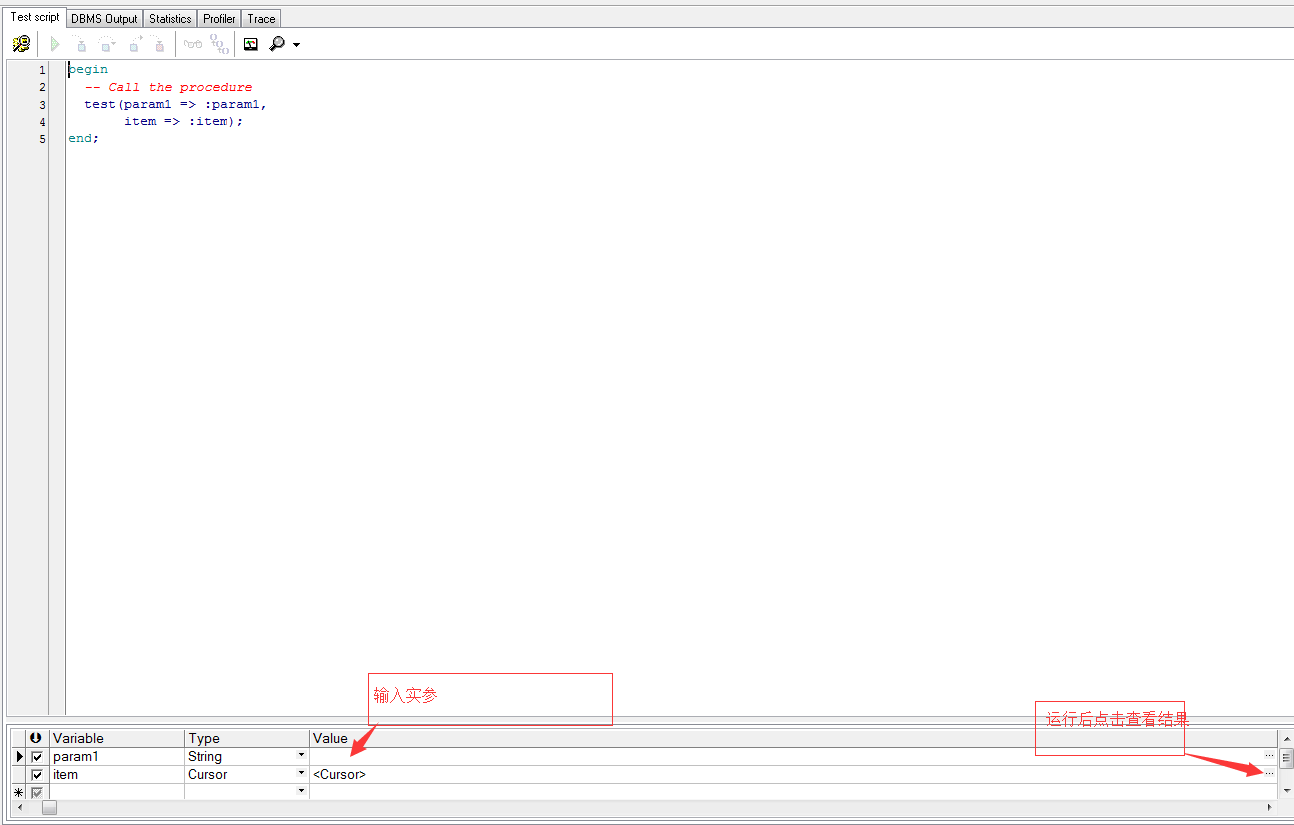
Task: Uncheck the item variable checkbox
Action: (37, 775)
